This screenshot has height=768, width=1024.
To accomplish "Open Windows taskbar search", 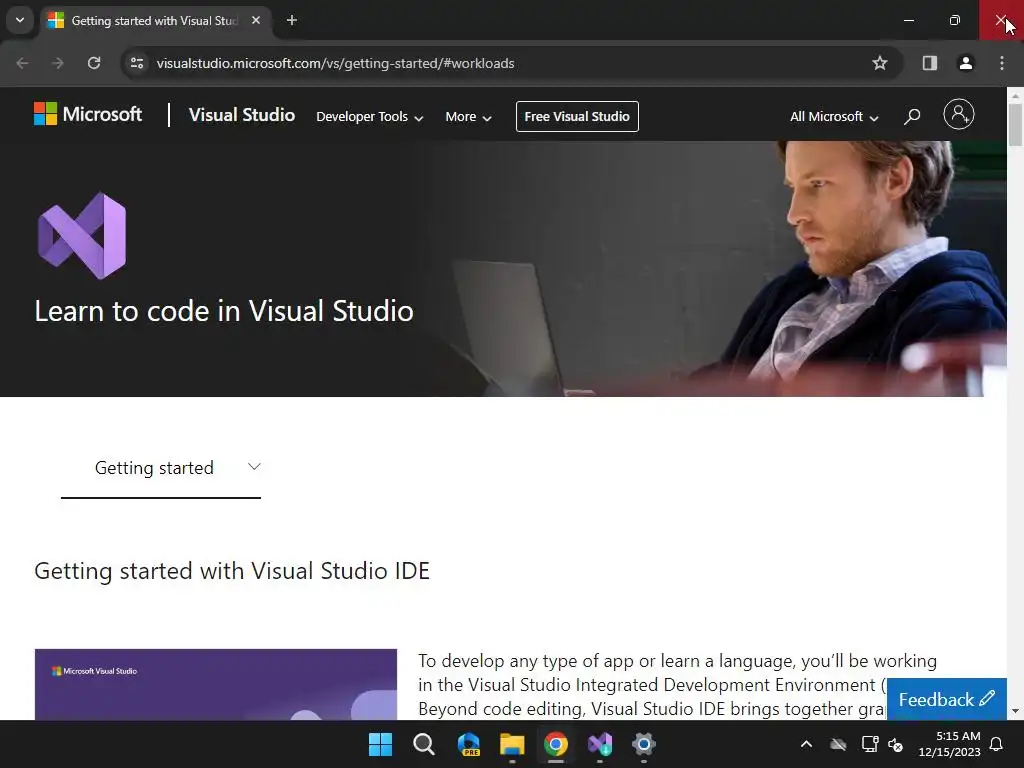I will tap(424, 744).
